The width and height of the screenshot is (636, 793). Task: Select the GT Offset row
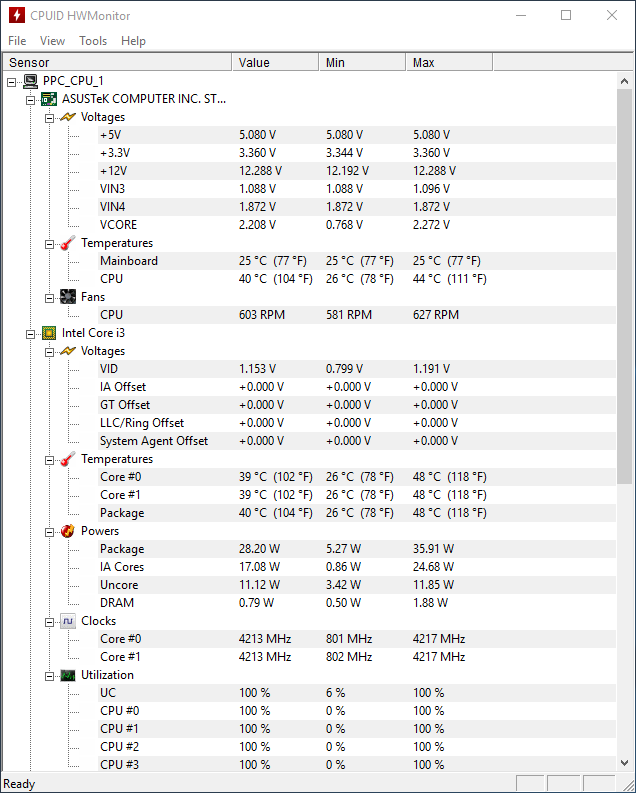click(357, 405)
